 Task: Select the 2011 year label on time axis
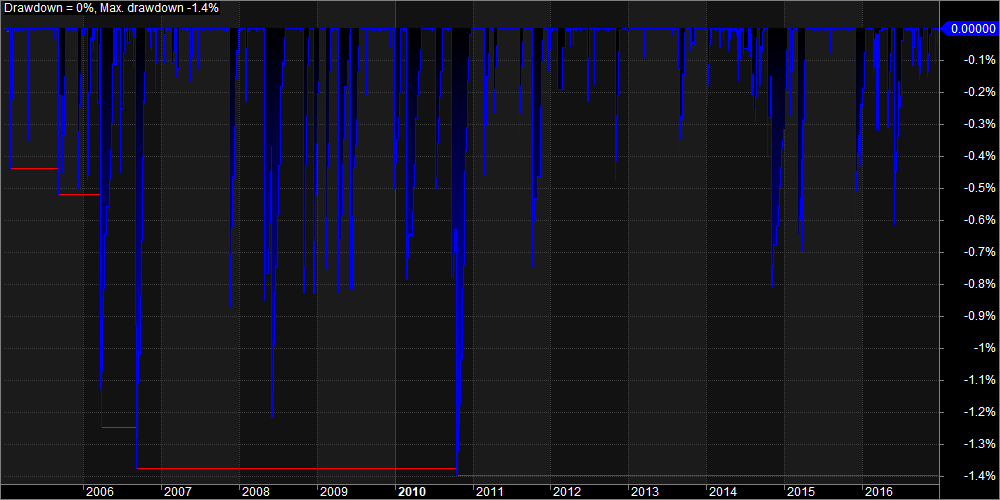pos(489,492)
